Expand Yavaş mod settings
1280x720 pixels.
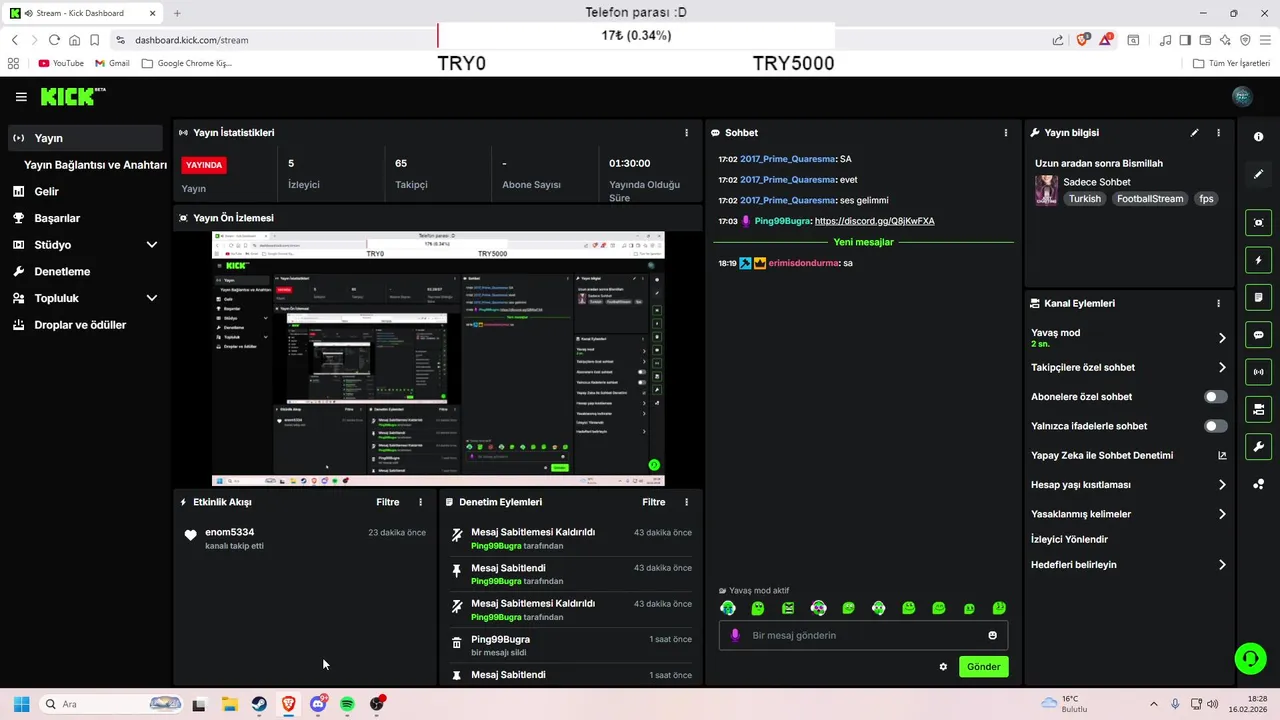click(x=1128, y=338)
